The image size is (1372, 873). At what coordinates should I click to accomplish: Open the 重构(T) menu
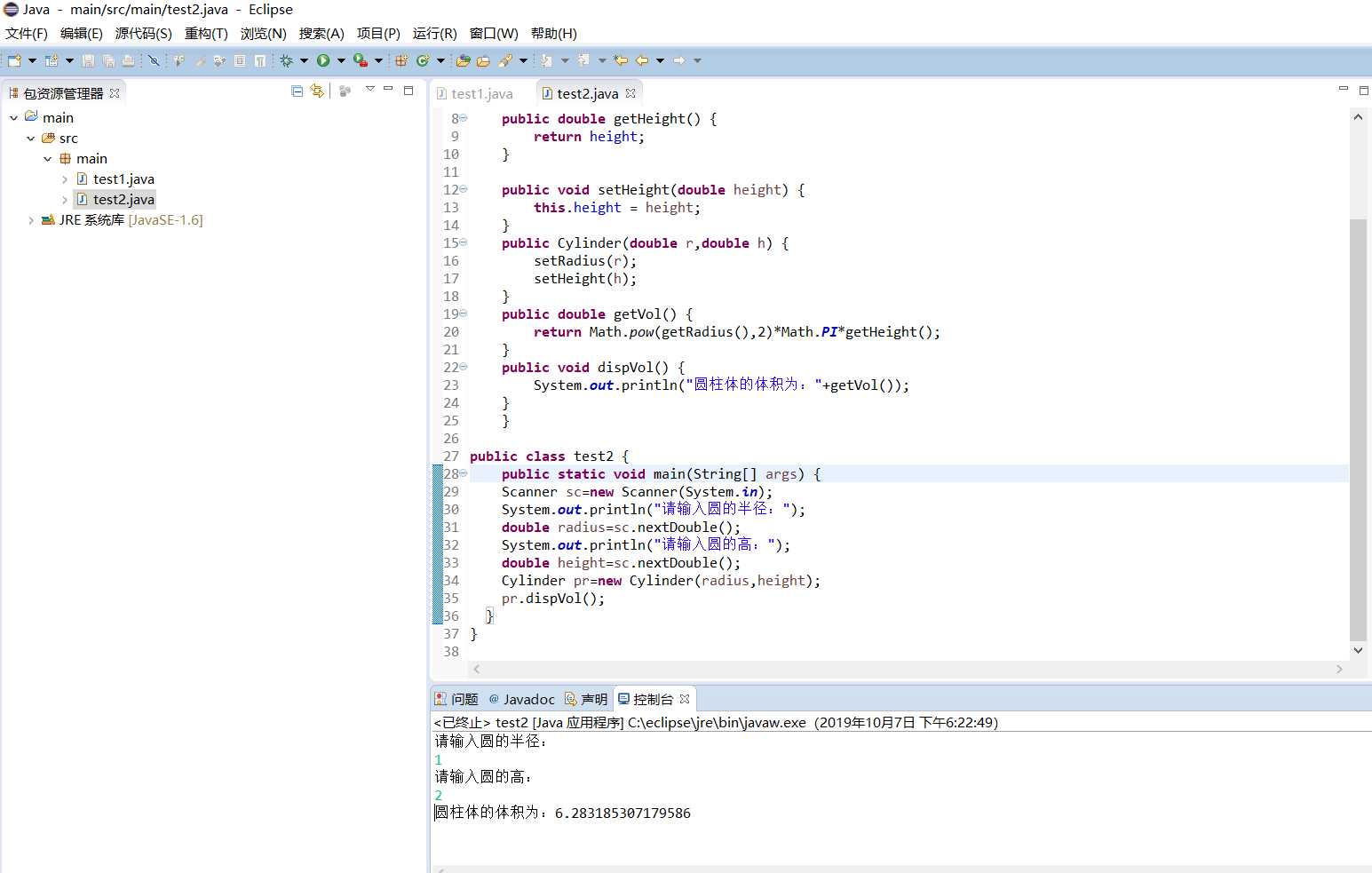point(206,33)
